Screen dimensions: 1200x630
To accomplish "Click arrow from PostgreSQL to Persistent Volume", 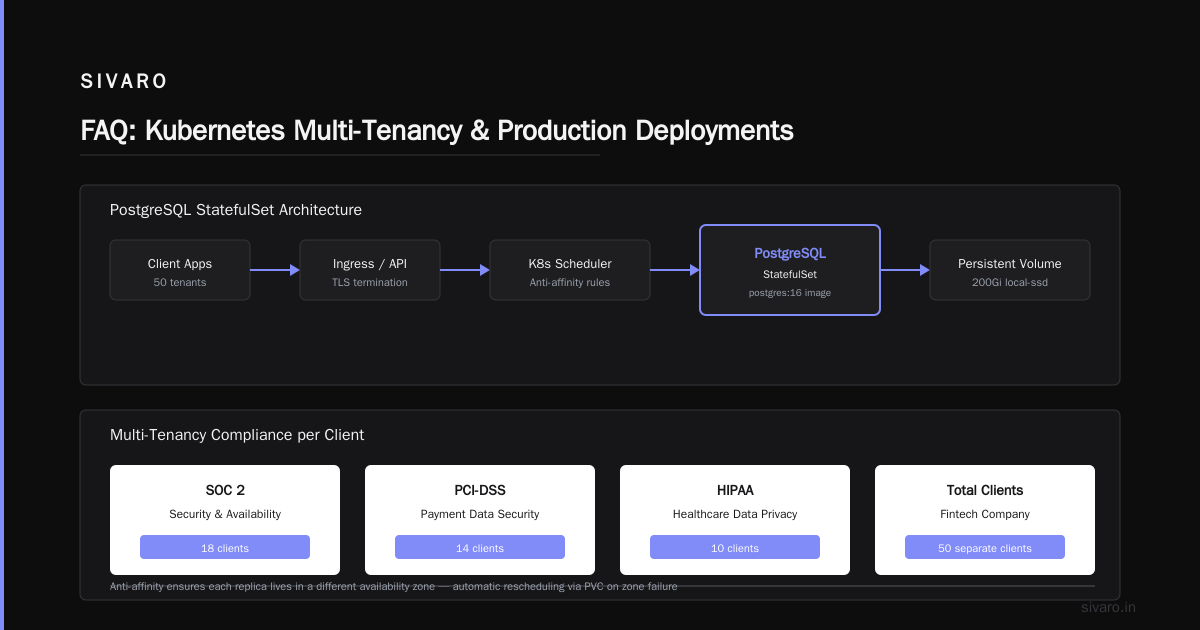I will pos(905,270).
